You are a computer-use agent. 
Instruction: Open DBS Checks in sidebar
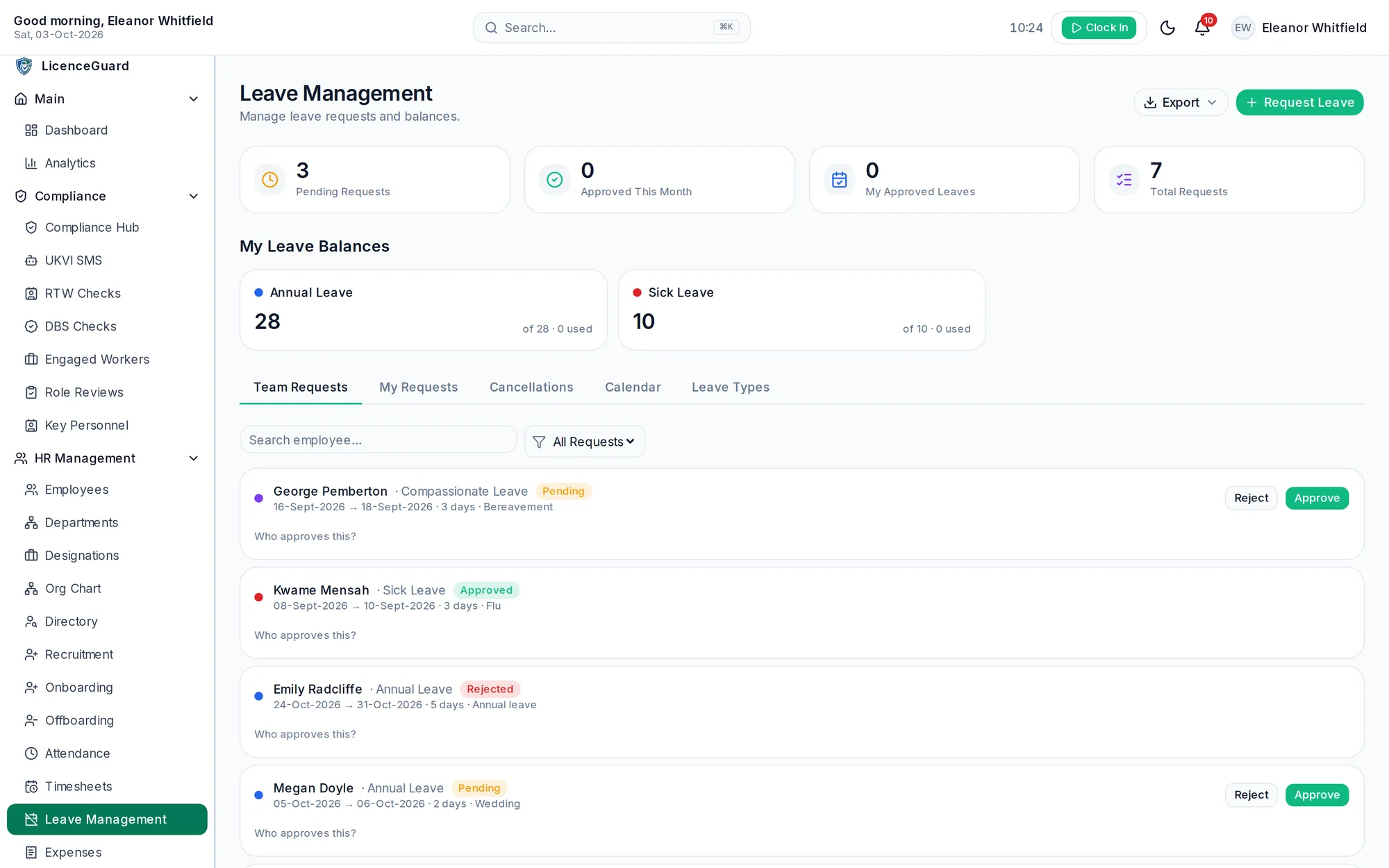pos(107,326)
